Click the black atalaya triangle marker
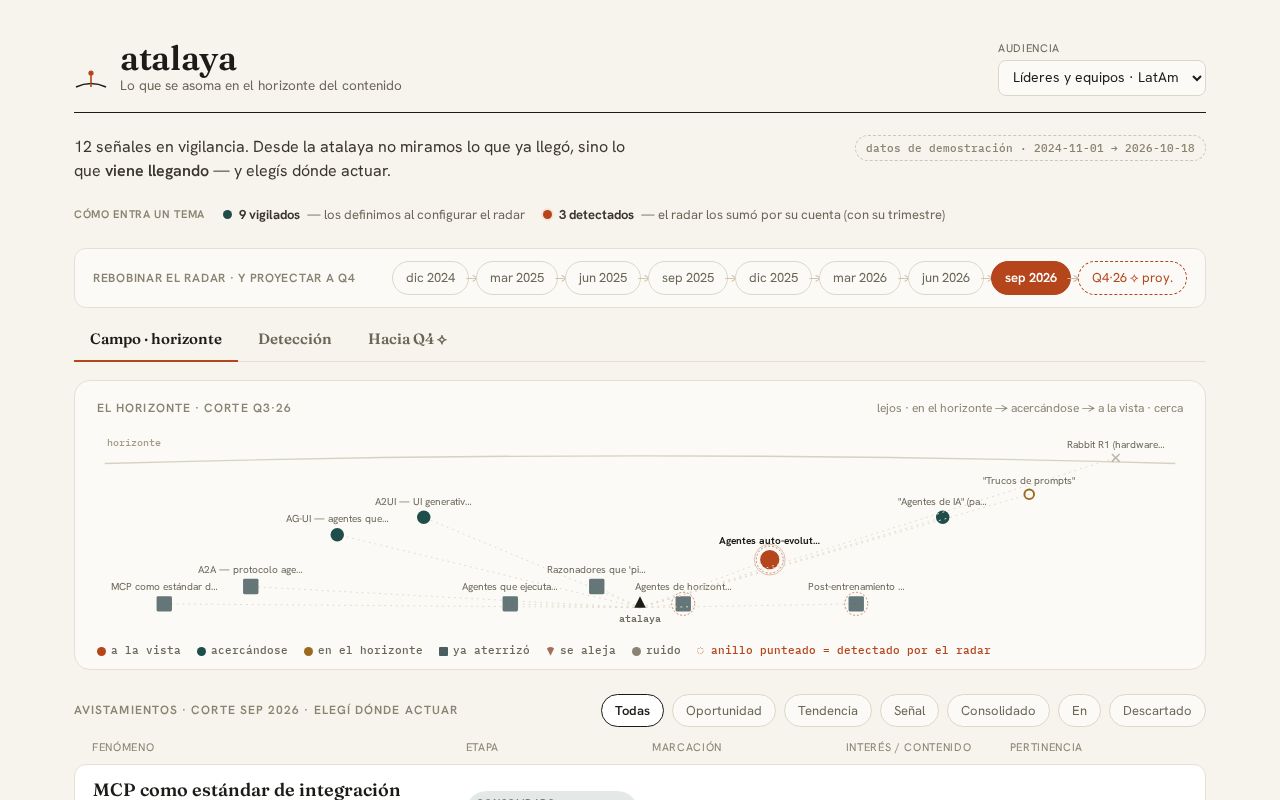This screenshot has height=800, width=1280. coord(640,602)
